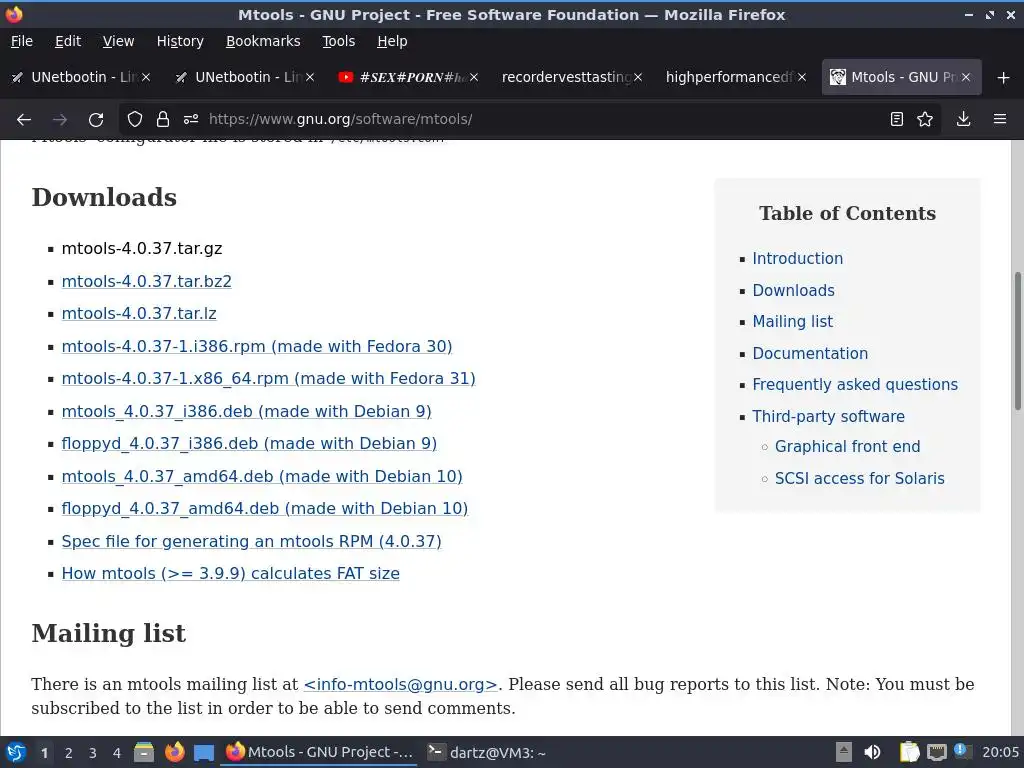1024x768 pixels.
Task: Select mtools-4.0.37.tar.gz text entry
Action: [x=142, y=249]
